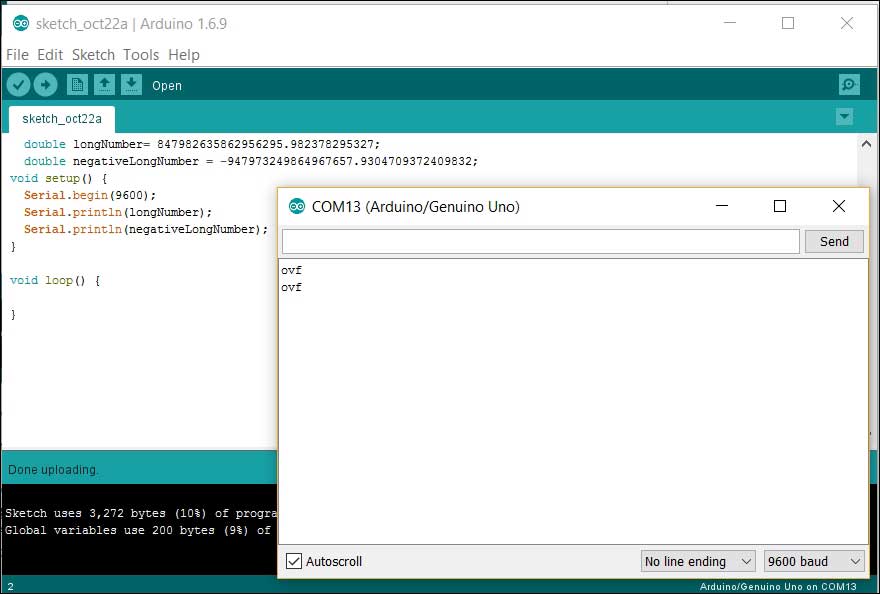Click the serial input text field

tap(540, 241)
